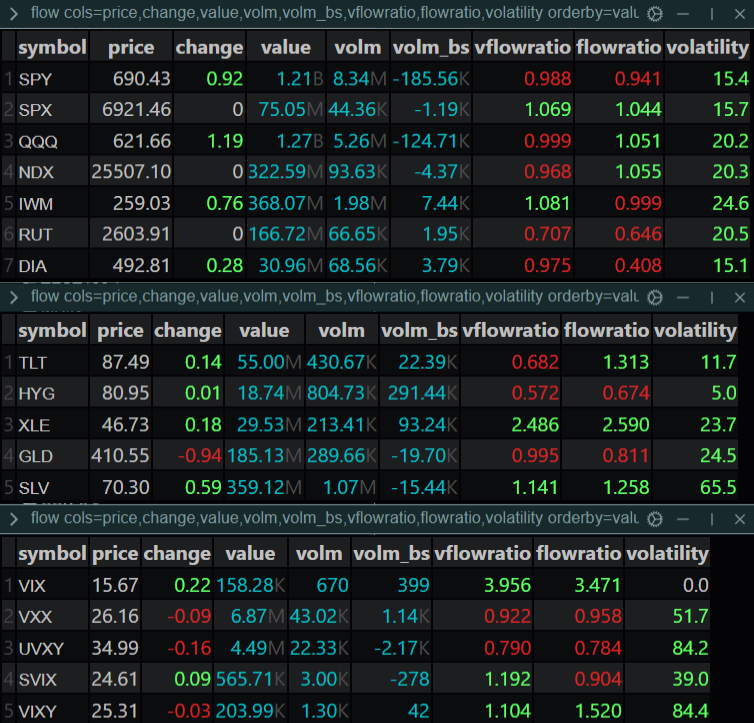Screen dimensions: 754x723
Task: Select the RUT symbol
Action: (x=35, y=235)
